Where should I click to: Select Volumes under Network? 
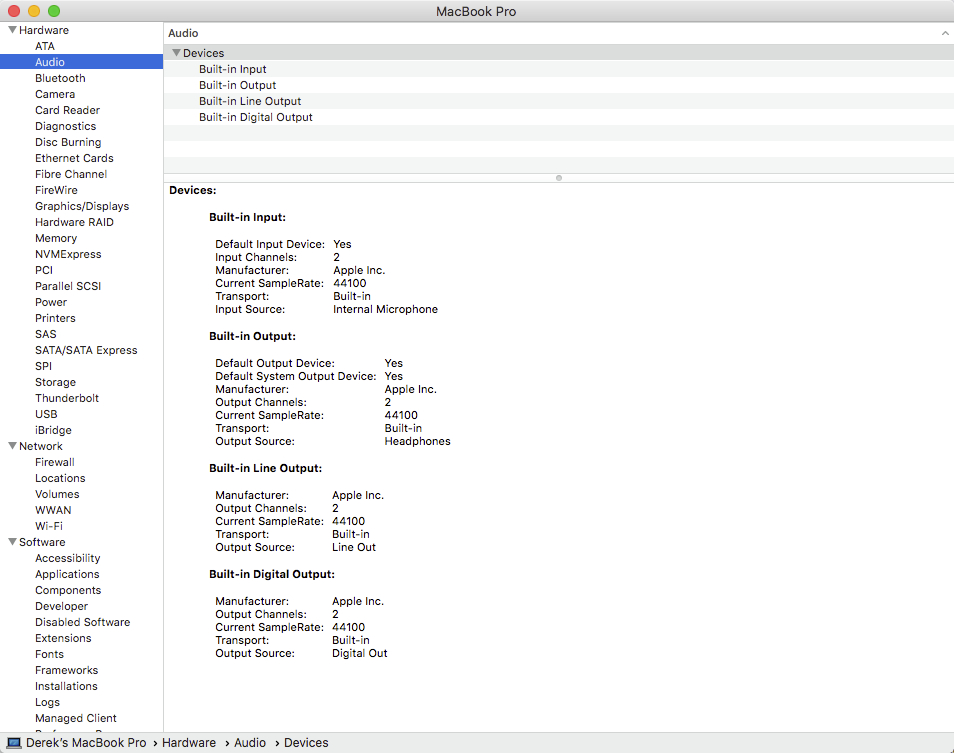coord(57,494)
